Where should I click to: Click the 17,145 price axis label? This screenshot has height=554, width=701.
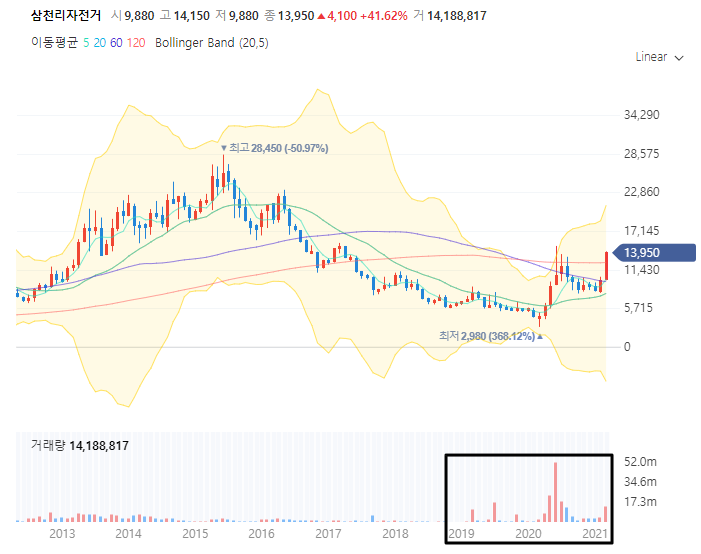642,231
